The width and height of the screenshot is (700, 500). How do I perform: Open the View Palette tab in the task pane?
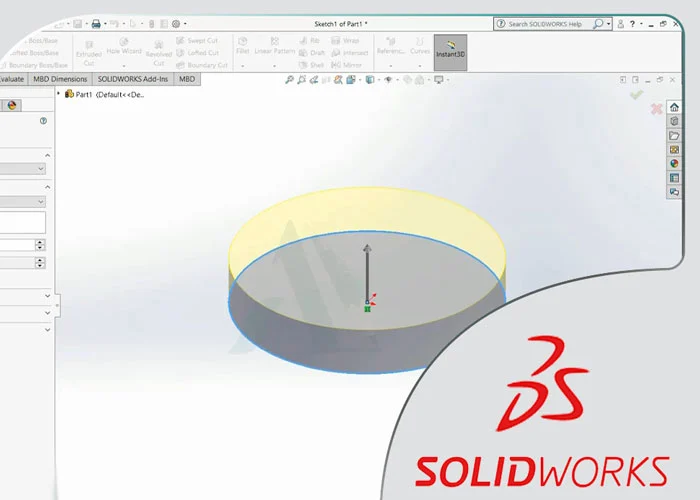coord(674,150)
